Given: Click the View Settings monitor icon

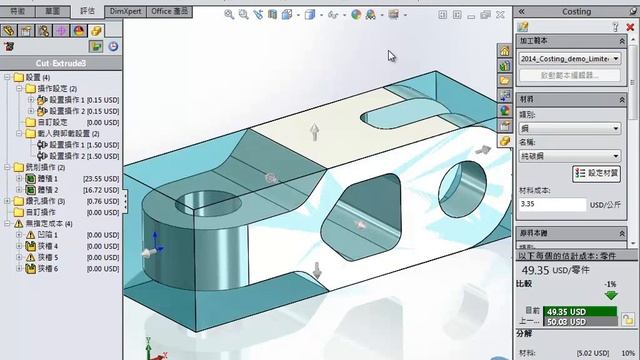Looking at the screenshot, I should point(393,15).
